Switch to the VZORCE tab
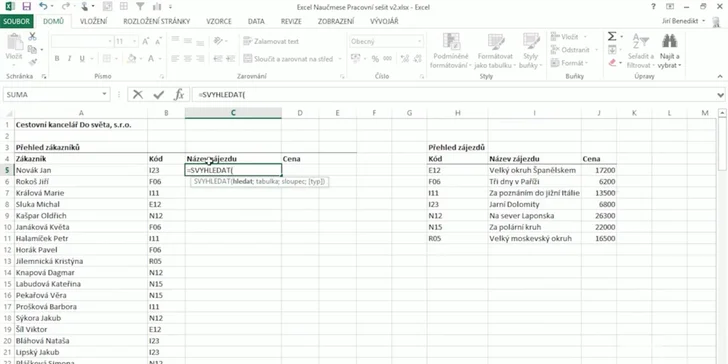The height and width of the screenshot is (364, 728). (219, 21)
